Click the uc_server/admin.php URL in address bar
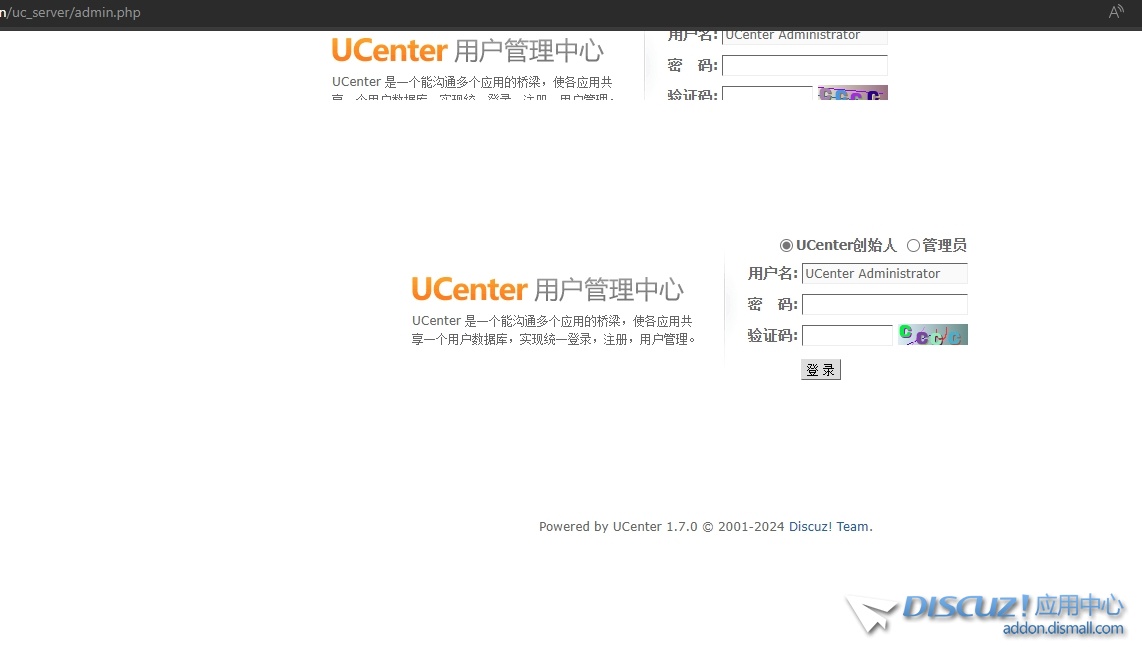The height and width of the screenshot is (654, 1142). [x=75, y=13]
